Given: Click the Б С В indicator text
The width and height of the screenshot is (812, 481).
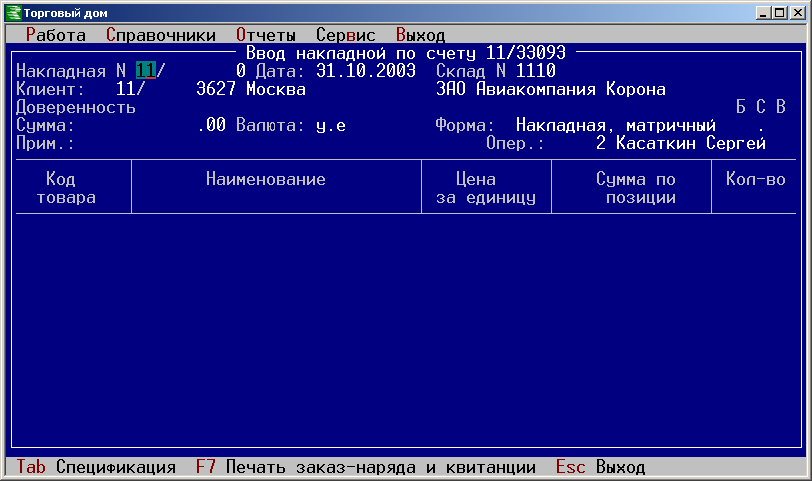Looking at the screenshot, I should tap(761, 107).
